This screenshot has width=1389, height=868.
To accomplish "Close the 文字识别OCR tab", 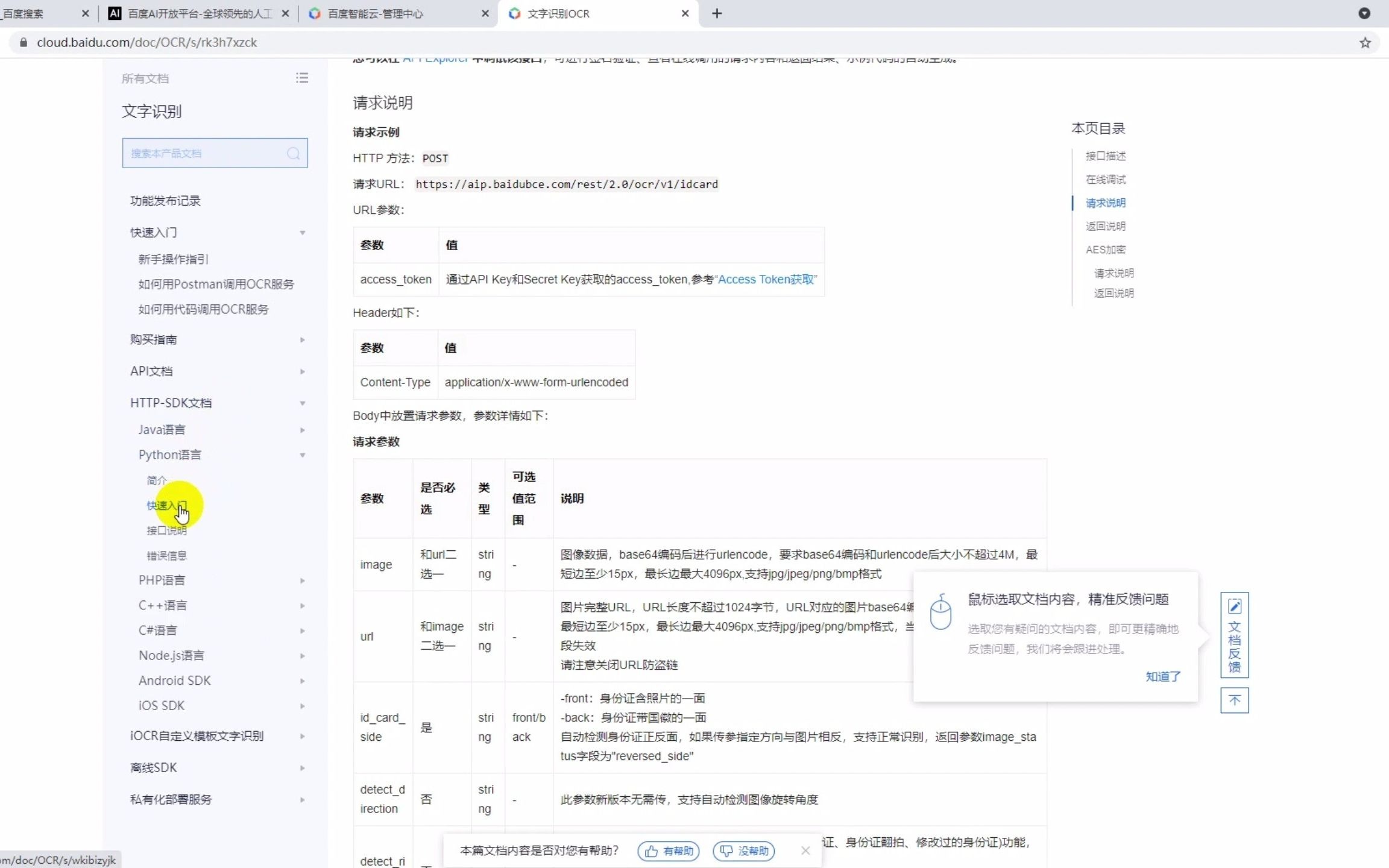I will pos(685,13).
